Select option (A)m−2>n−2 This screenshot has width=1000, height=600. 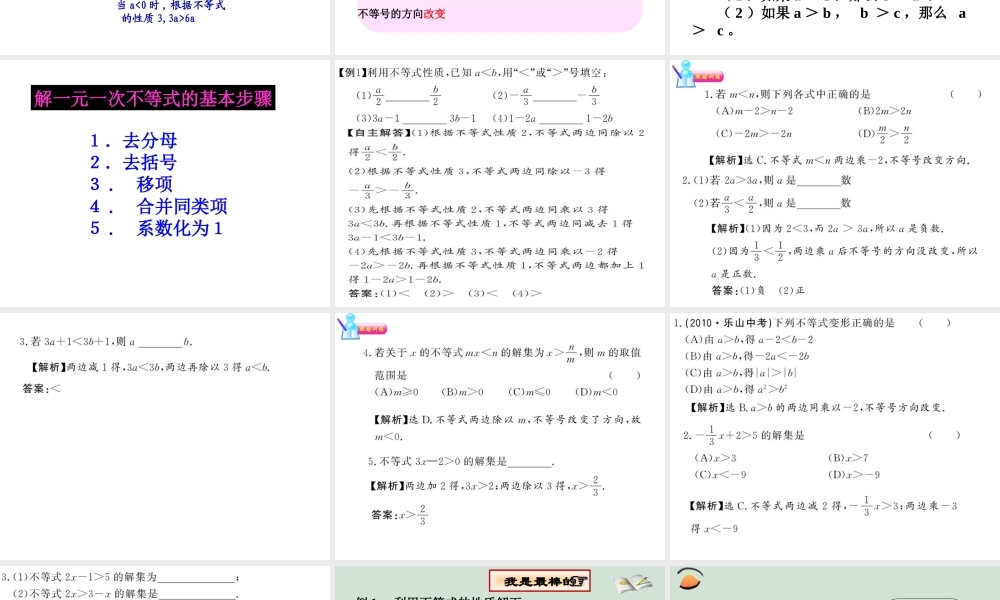[754, 111]
